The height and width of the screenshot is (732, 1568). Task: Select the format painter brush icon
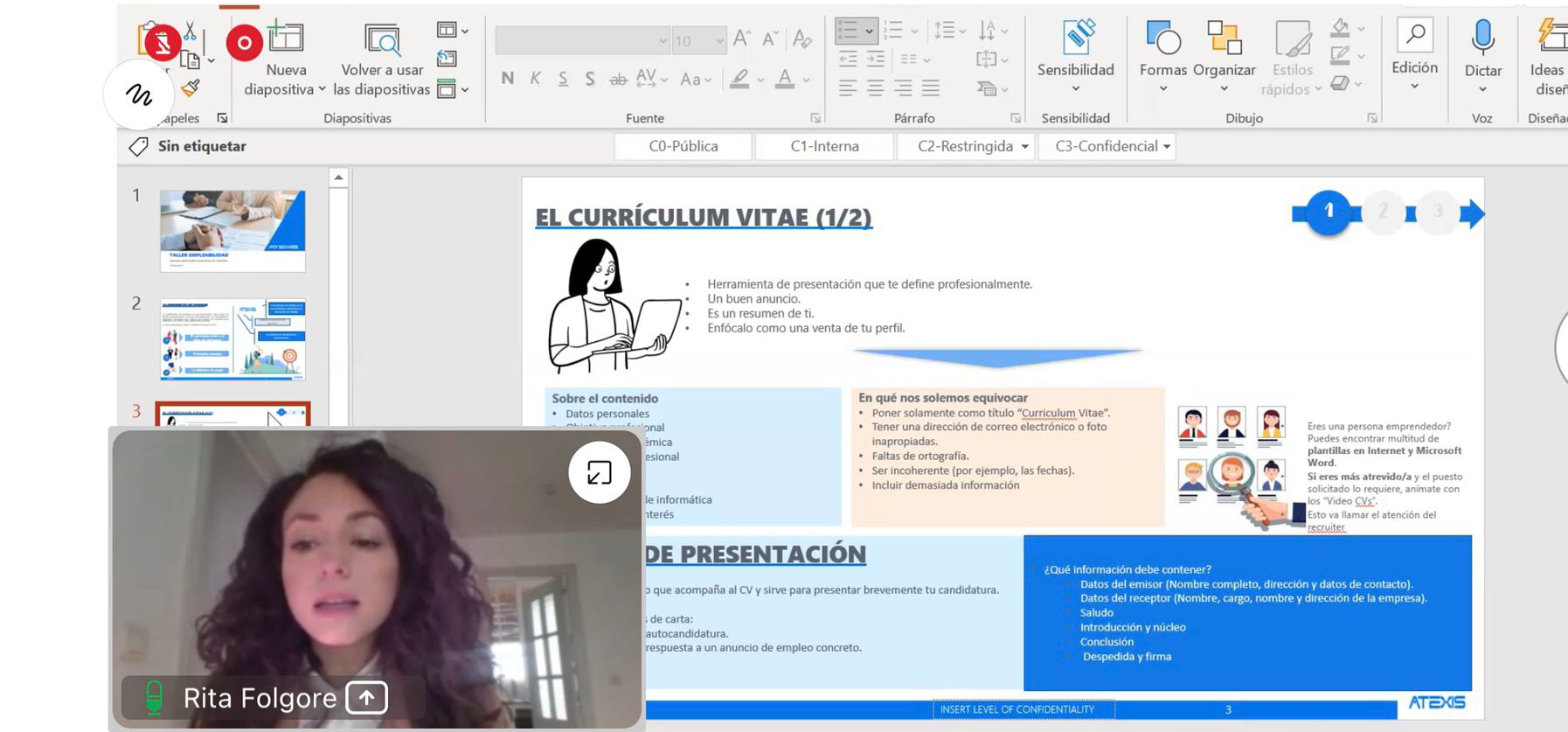pyautogui.click(x=191, y=87)
